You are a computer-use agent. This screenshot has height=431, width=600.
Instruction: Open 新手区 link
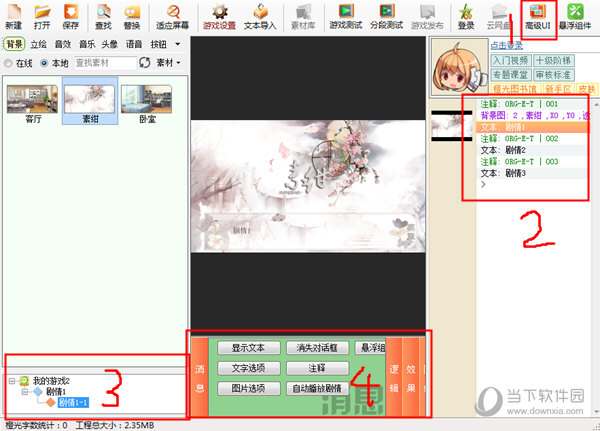558,89
